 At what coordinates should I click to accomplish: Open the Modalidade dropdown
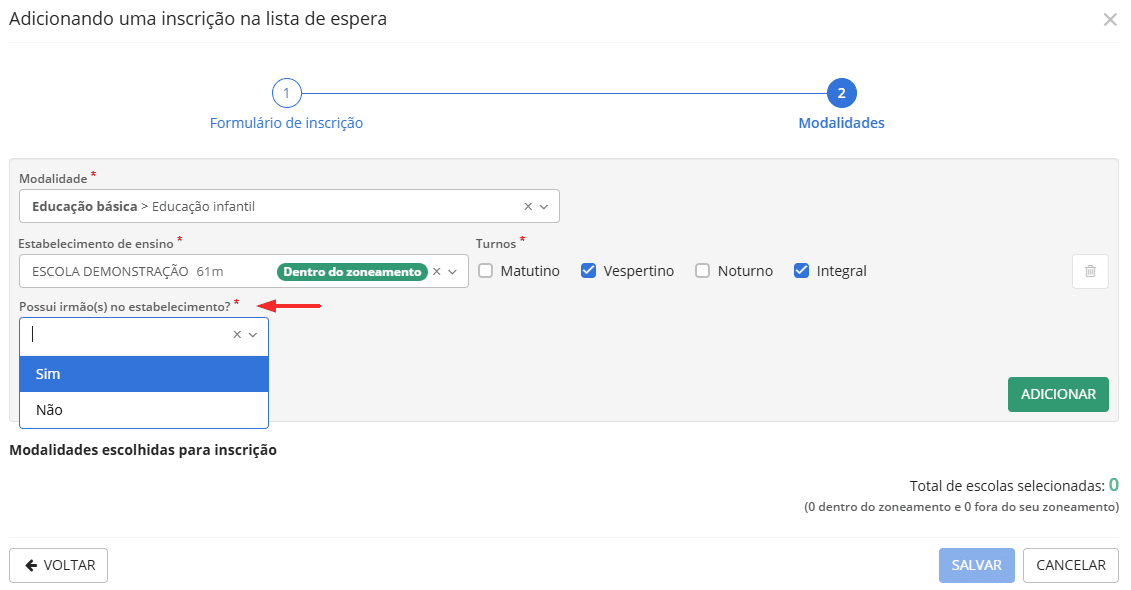click(x=545, y=205)
